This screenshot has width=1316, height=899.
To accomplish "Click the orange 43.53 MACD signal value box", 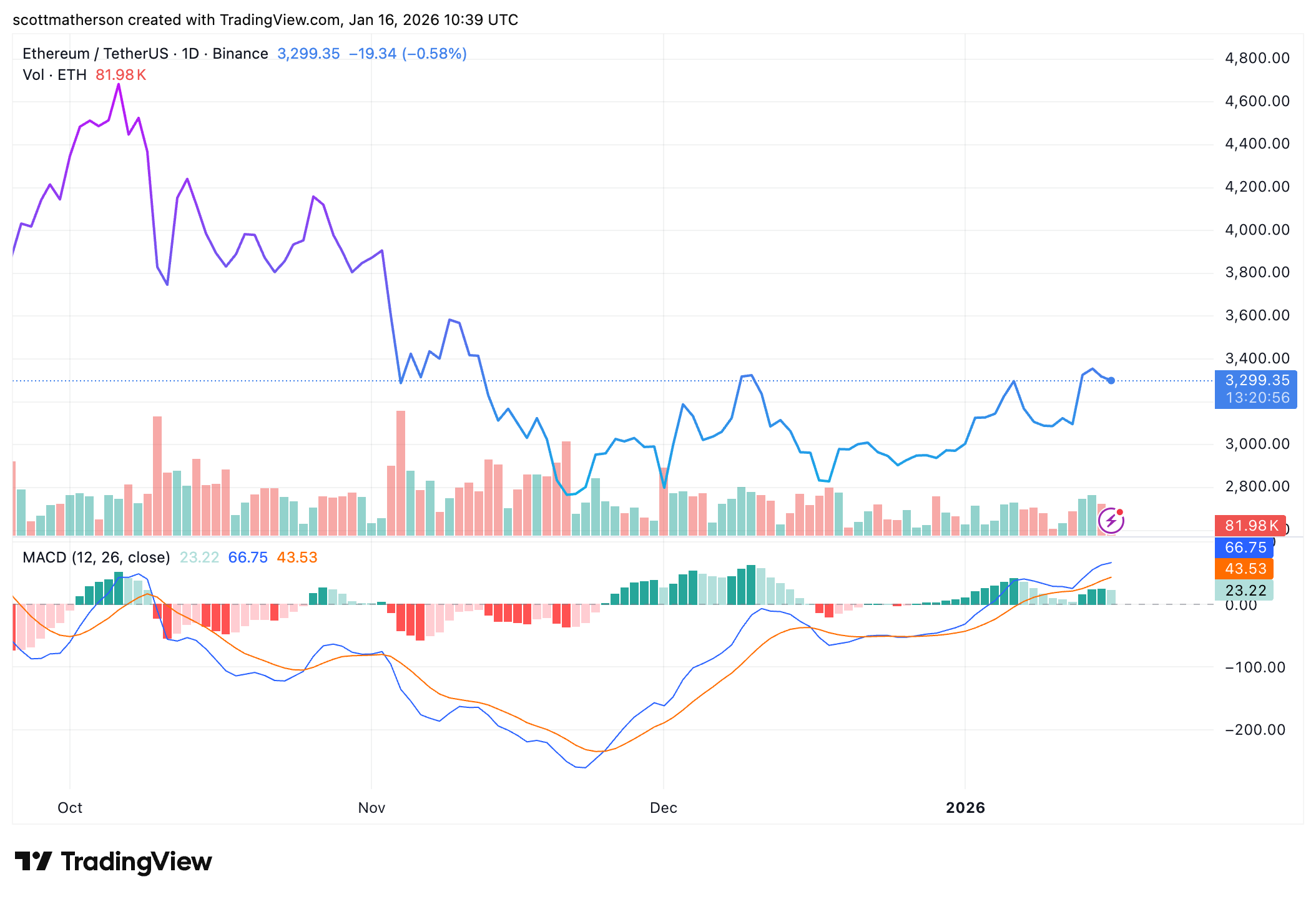I will tap(1245, 569).
